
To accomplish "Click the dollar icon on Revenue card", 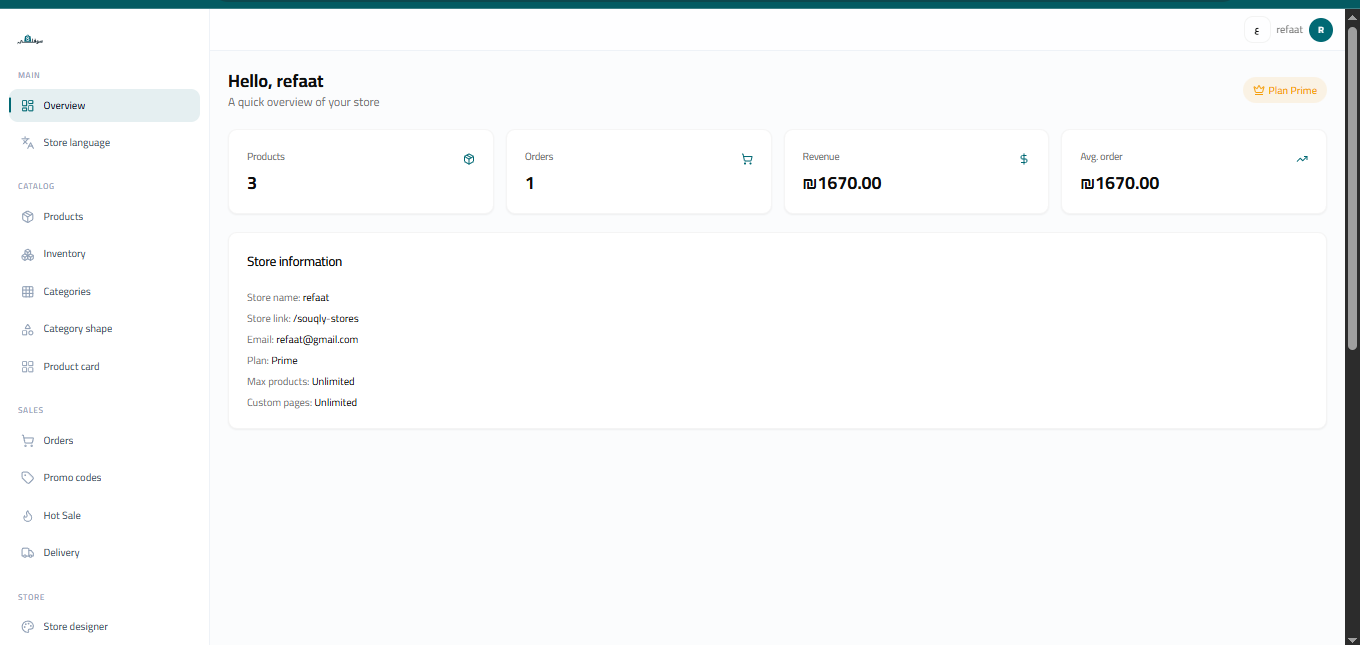I will point(1024,159).
